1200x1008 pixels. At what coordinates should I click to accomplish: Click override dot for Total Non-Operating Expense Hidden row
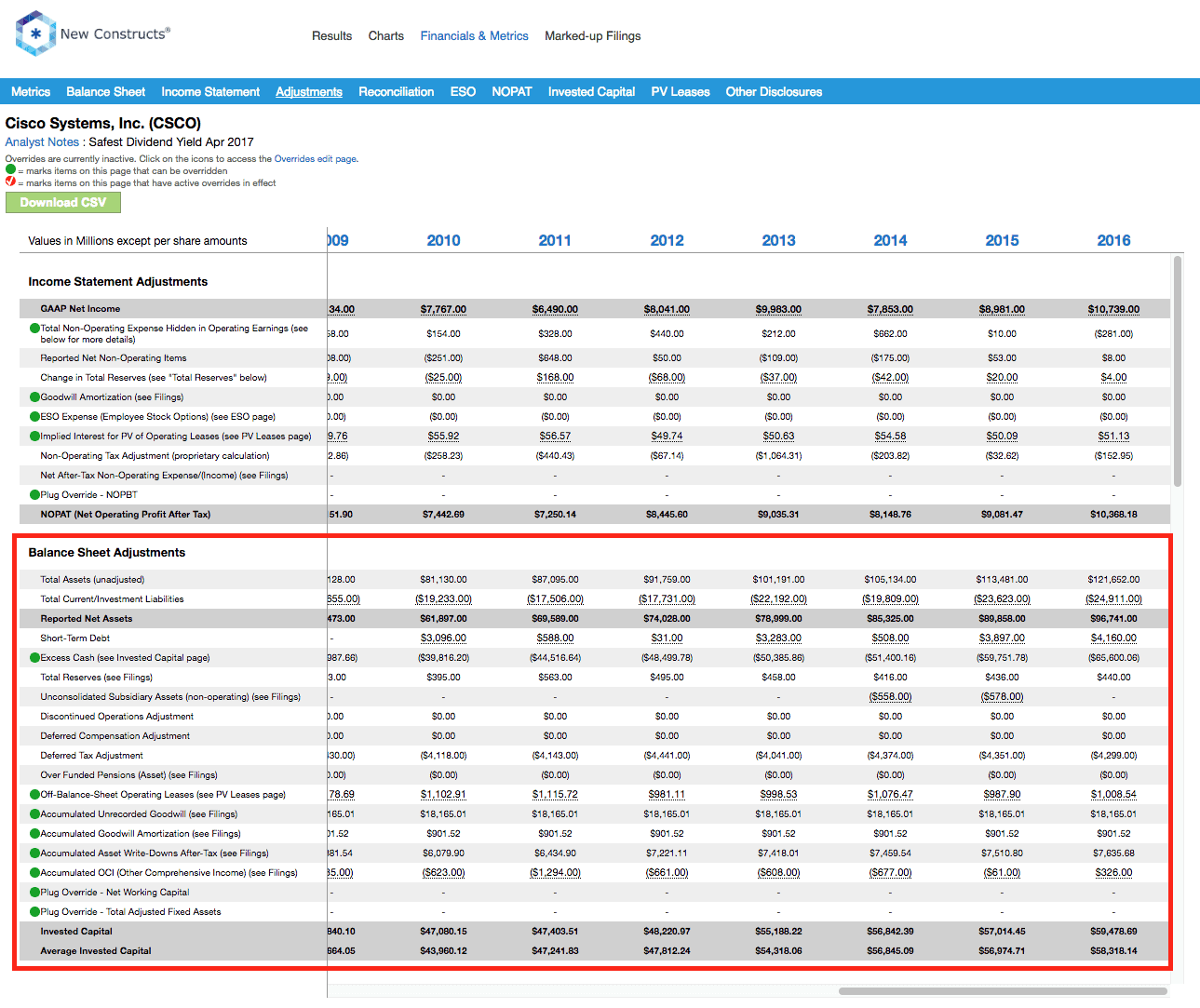[x=34, y=329]
